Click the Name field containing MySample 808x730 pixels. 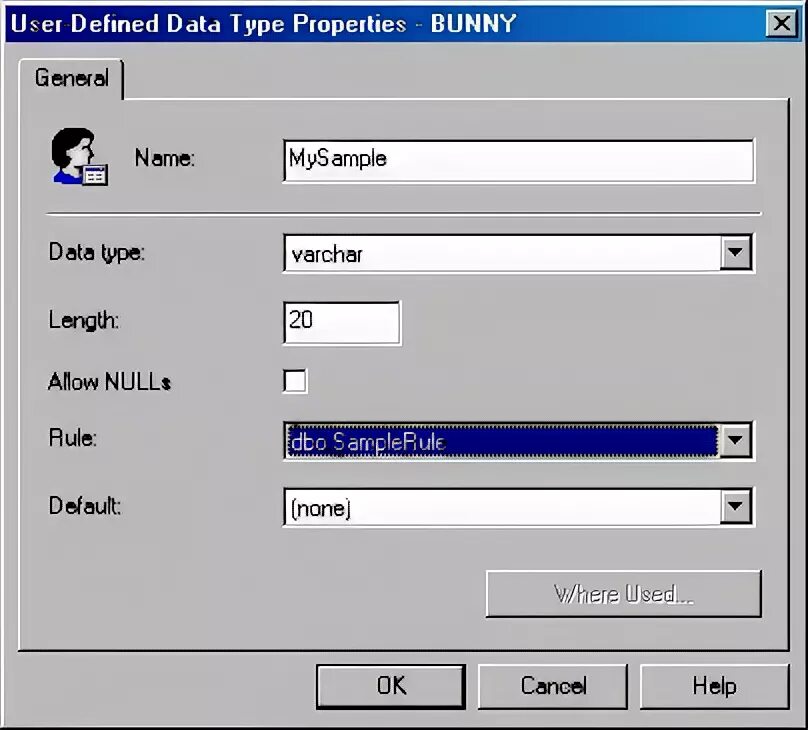tap(519, 160)
